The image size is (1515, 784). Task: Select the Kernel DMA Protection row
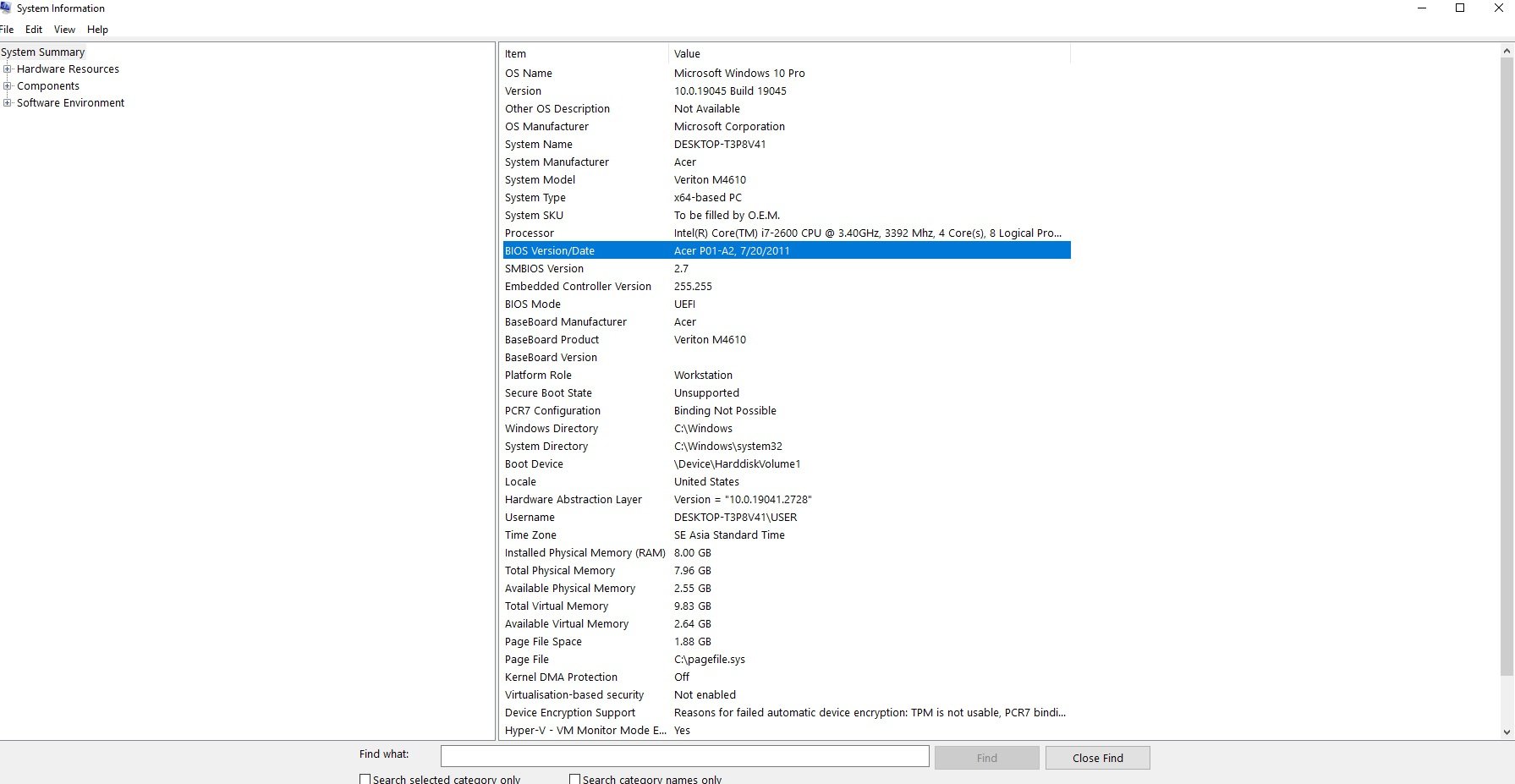(787, 677)
